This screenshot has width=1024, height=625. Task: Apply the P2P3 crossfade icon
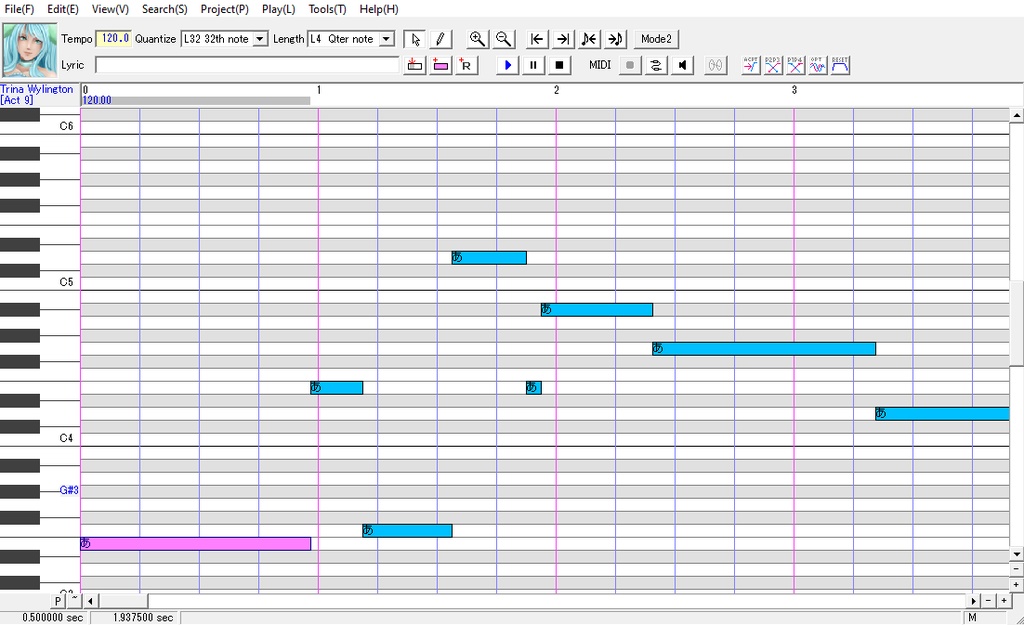[x=773, y=65]
